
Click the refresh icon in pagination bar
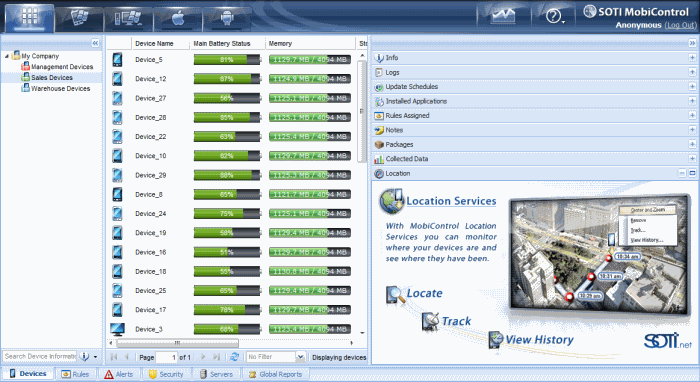[x=234, y=357]
